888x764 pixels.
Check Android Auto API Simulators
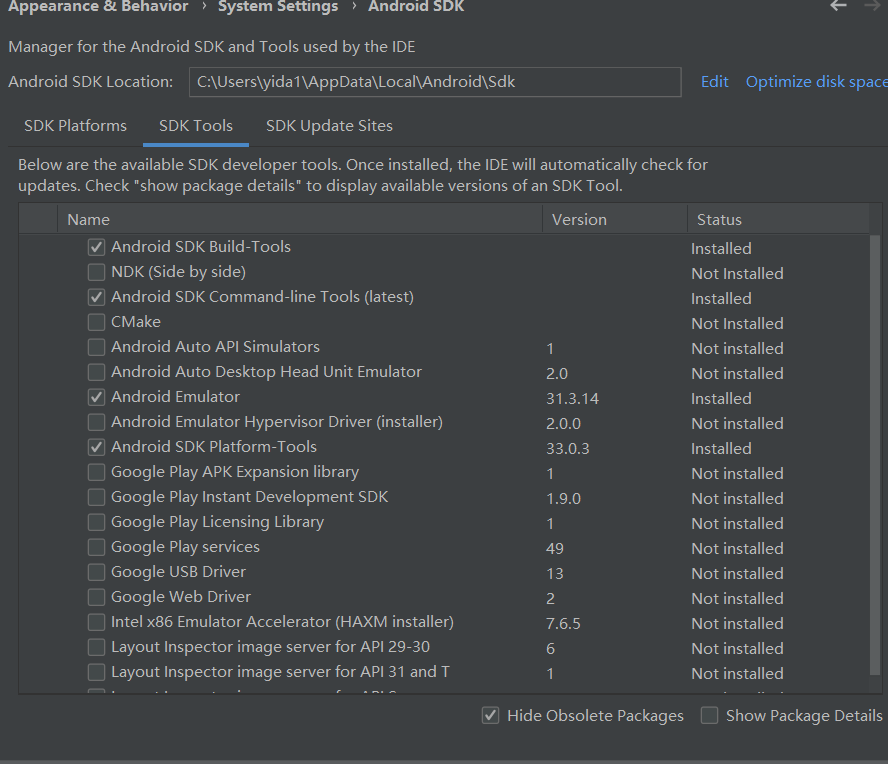(96, 347)
